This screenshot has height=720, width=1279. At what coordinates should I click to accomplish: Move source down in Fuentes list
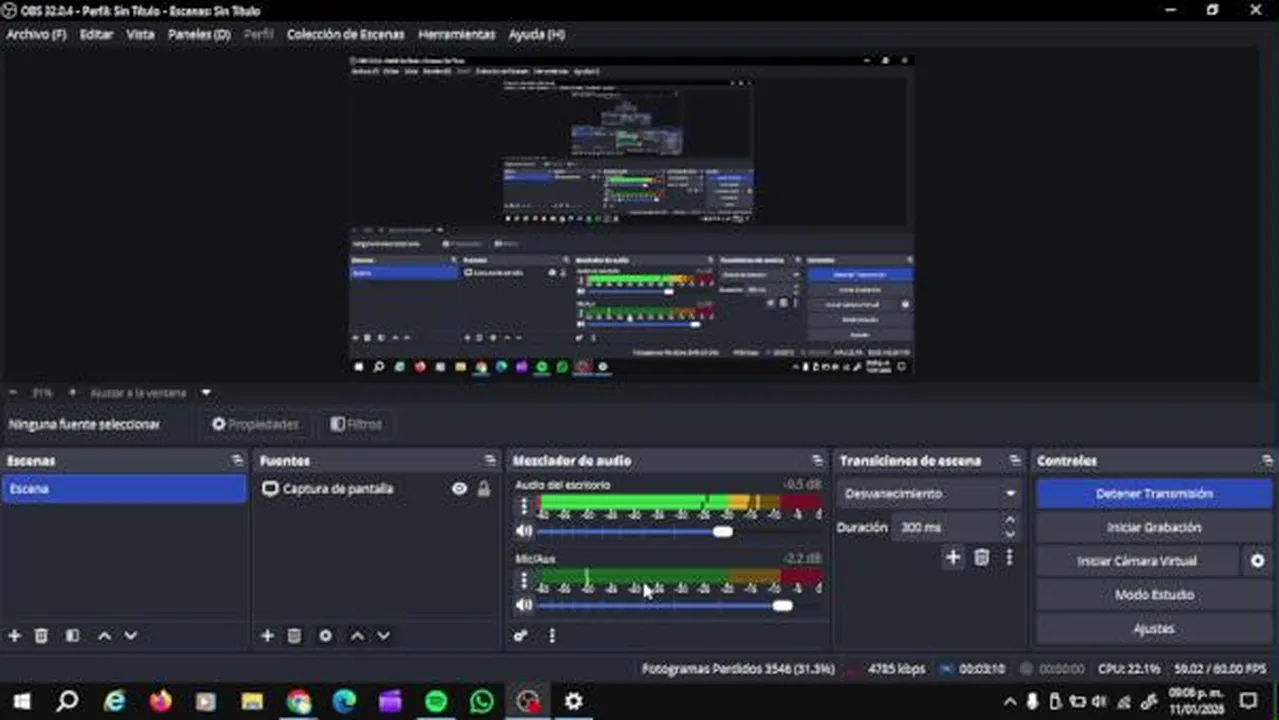pyautogui.click(x=383, y=635)
